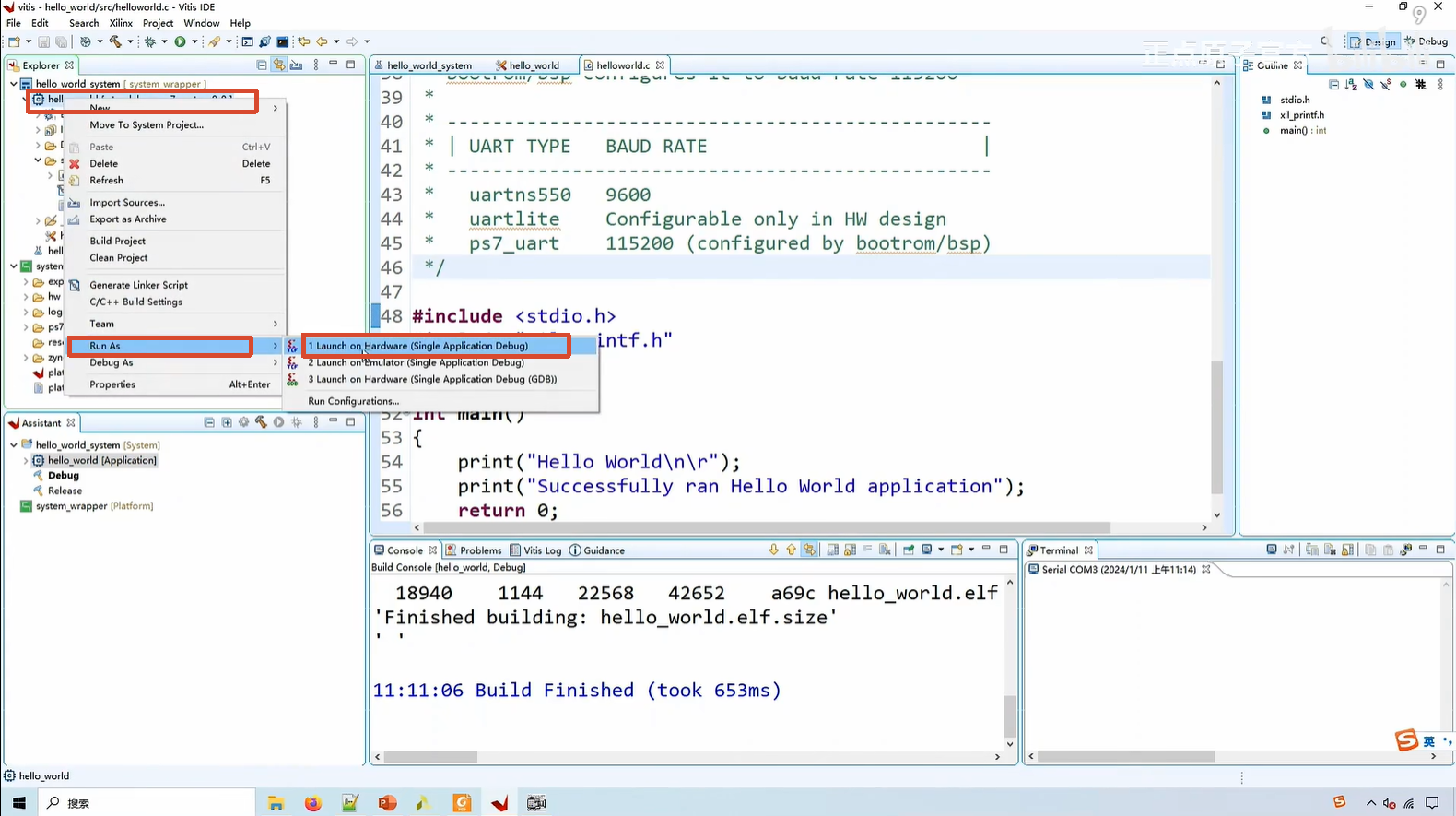Viewport: 1456px width, 816px height.
Task: Switch to the helloworld.c editor tab
Action: click(x=623, y=65)
